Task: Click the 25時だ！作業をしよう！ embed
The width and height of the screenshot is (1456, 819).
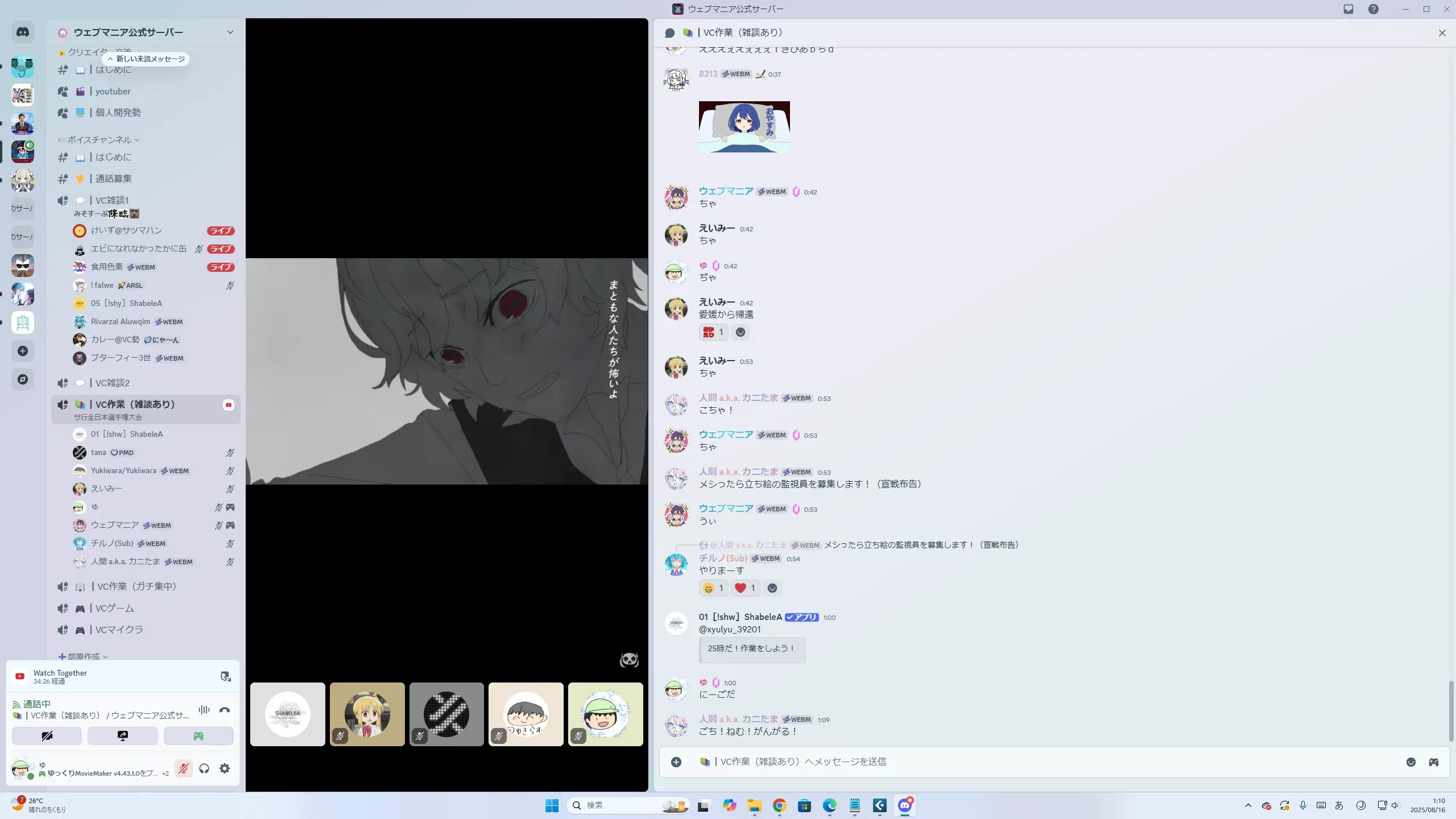Action: [751, 648]
